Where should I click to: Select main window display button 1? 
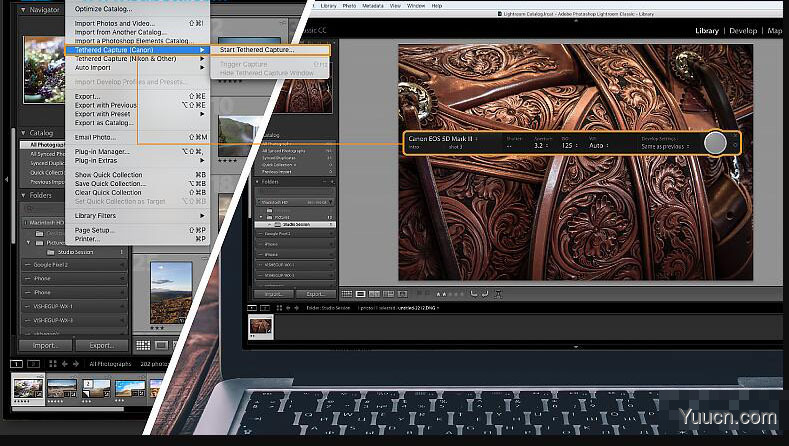pos(16,364)
